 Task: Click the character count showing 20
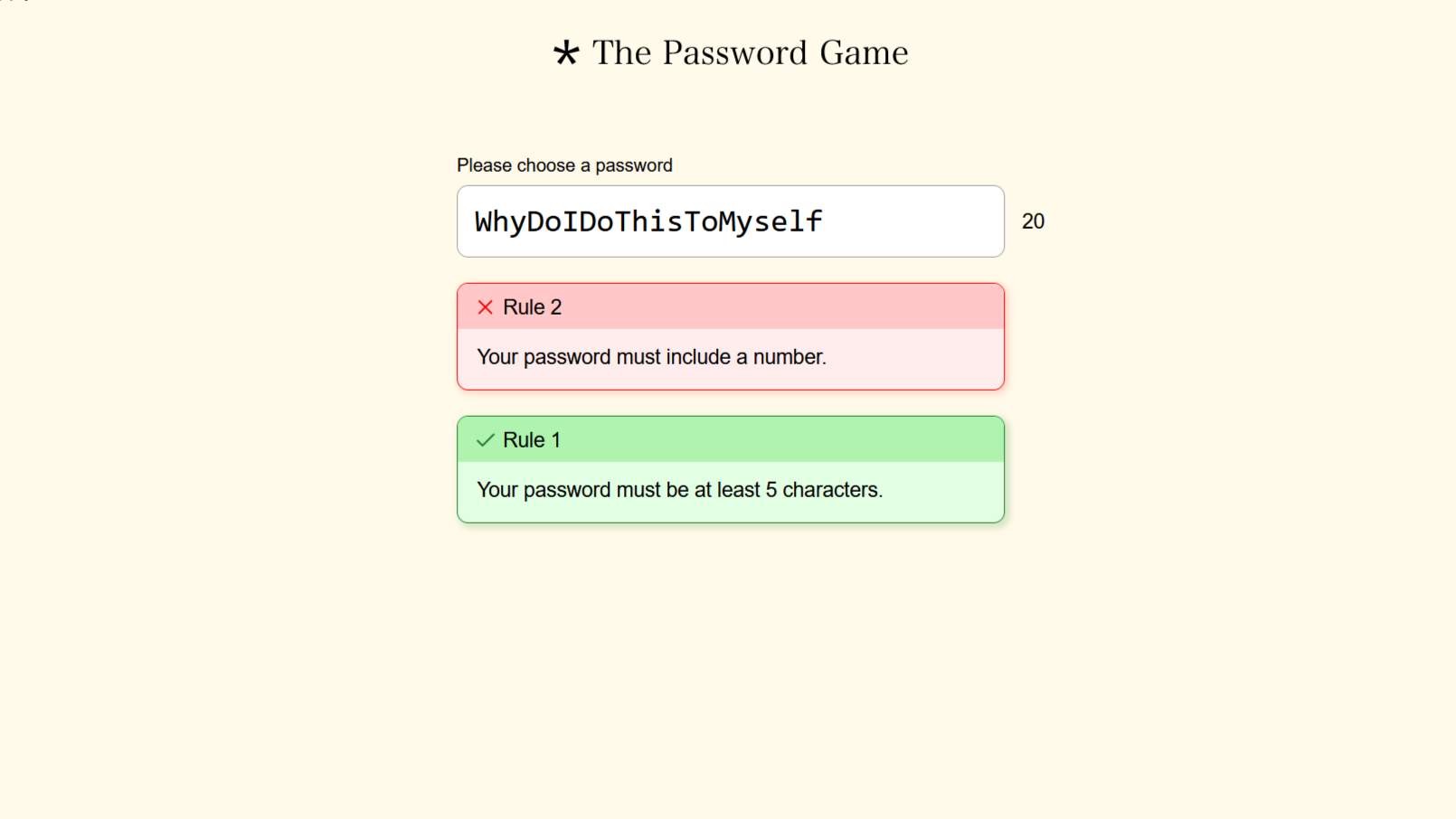pos(1033,221)
